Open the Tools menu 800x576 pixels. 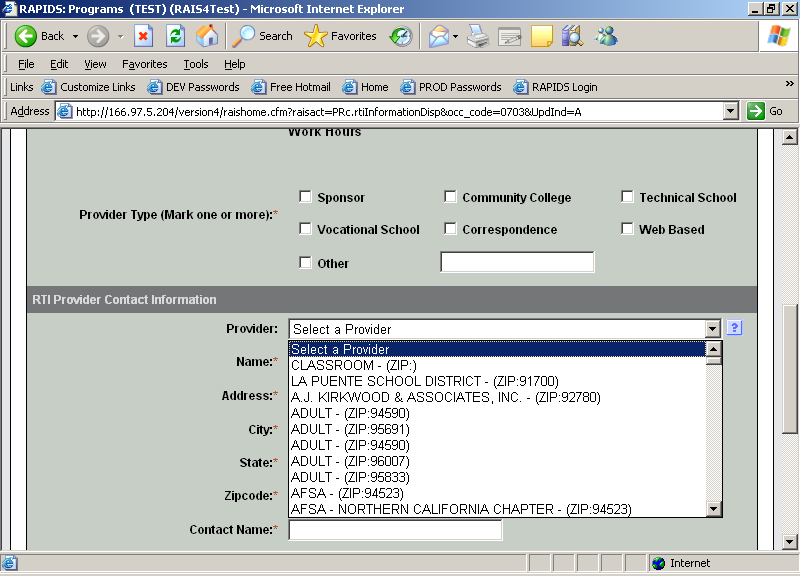point(196,64)
